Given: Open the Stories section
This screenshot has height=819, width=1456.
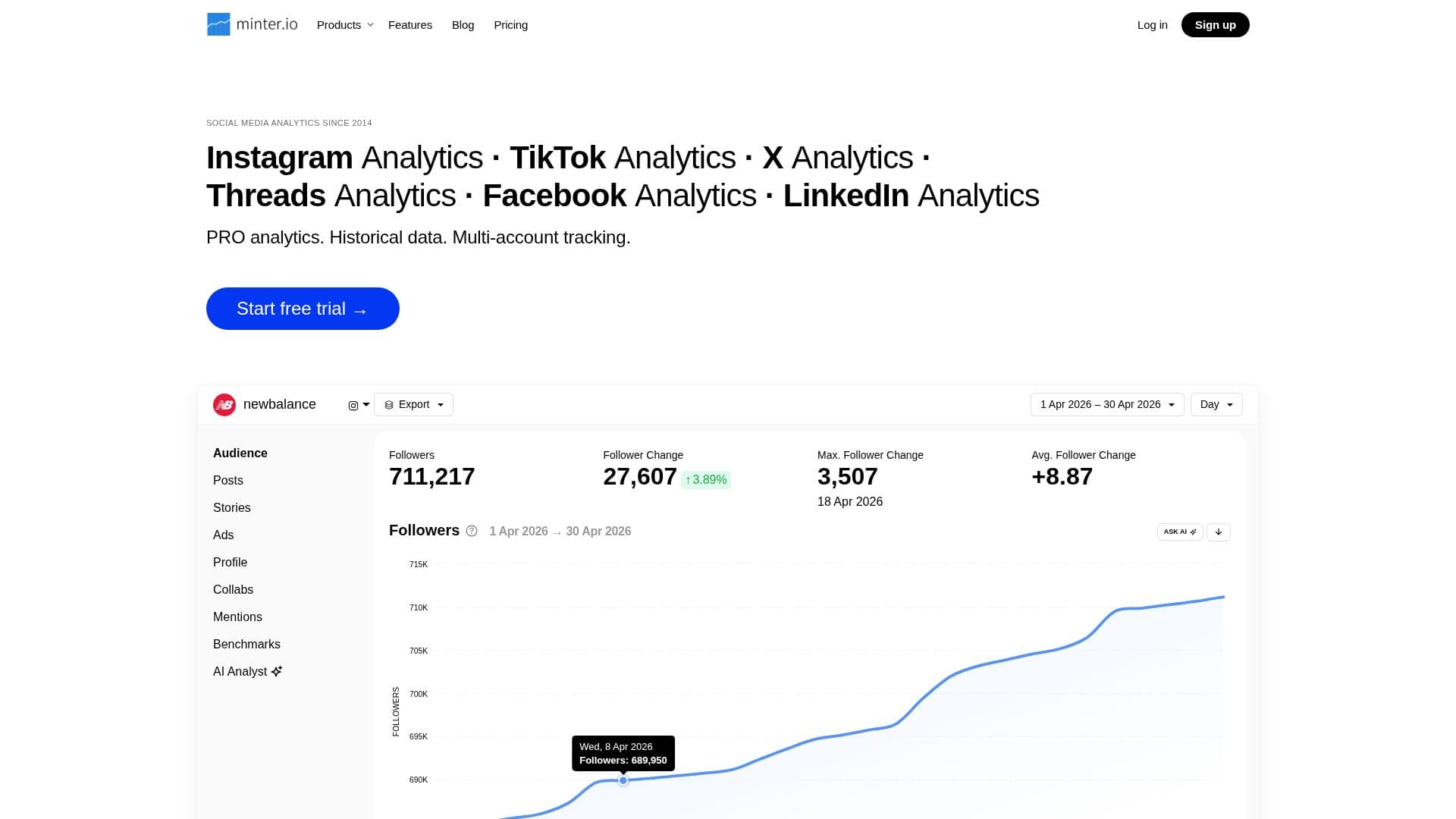Looking at the screenshot, I should [232, 508].
